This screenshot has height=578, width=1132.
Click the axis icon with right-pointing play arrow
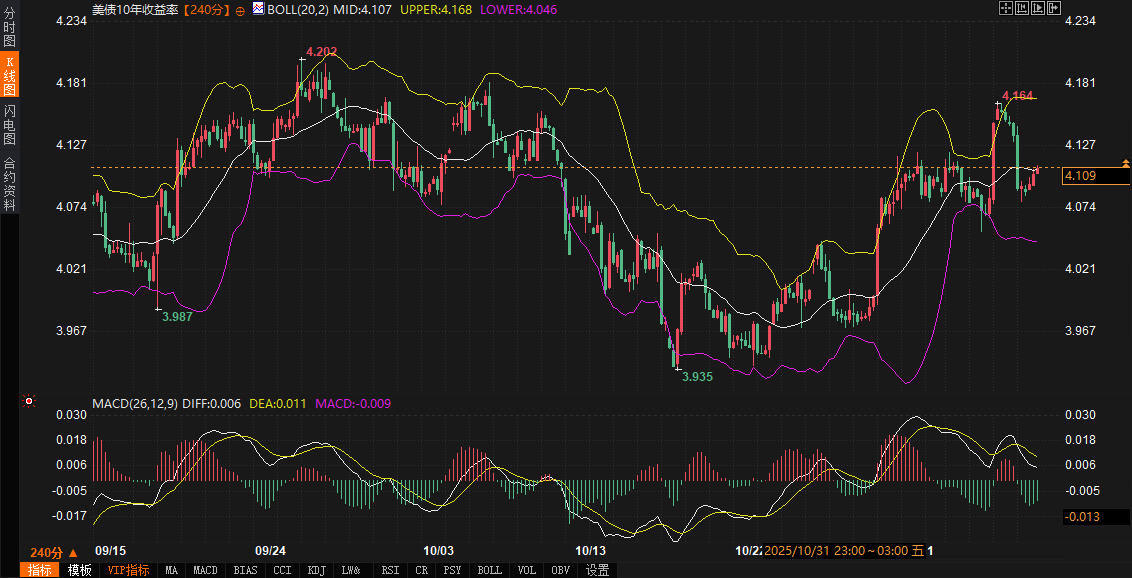click(x=1037, y=8)
